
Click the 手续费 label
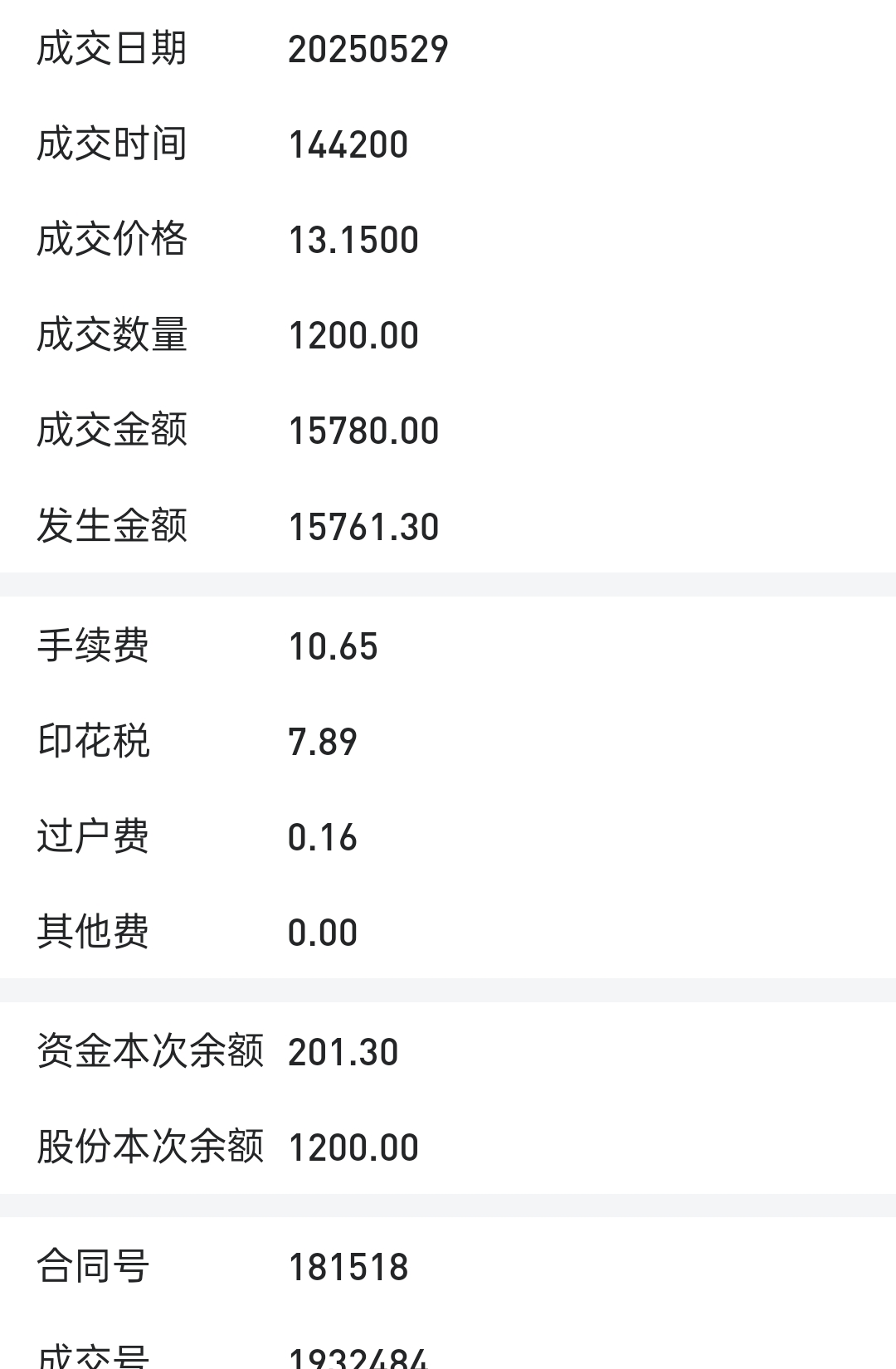[x=93, y=646]
